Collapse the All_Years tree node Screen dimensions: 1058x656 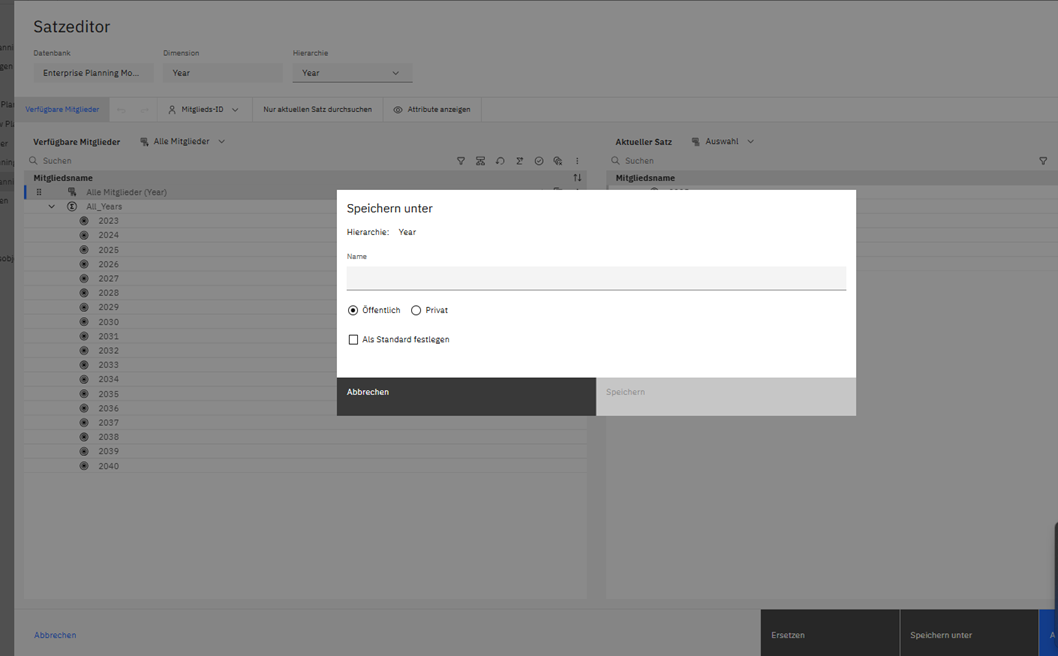(x=52, y=207)
